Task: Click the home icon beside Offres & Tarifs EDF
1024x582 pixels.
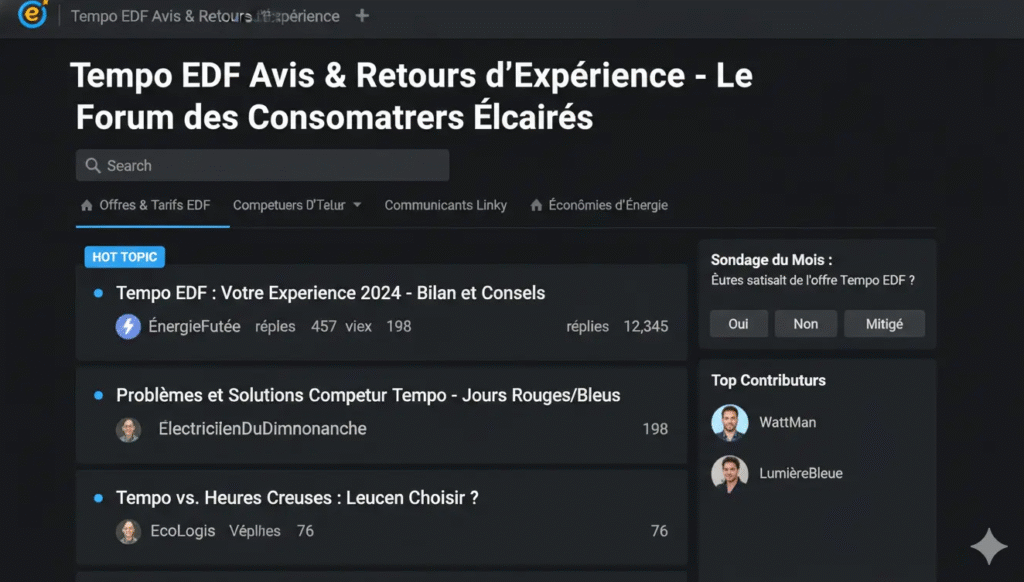Action: point(87,205)
